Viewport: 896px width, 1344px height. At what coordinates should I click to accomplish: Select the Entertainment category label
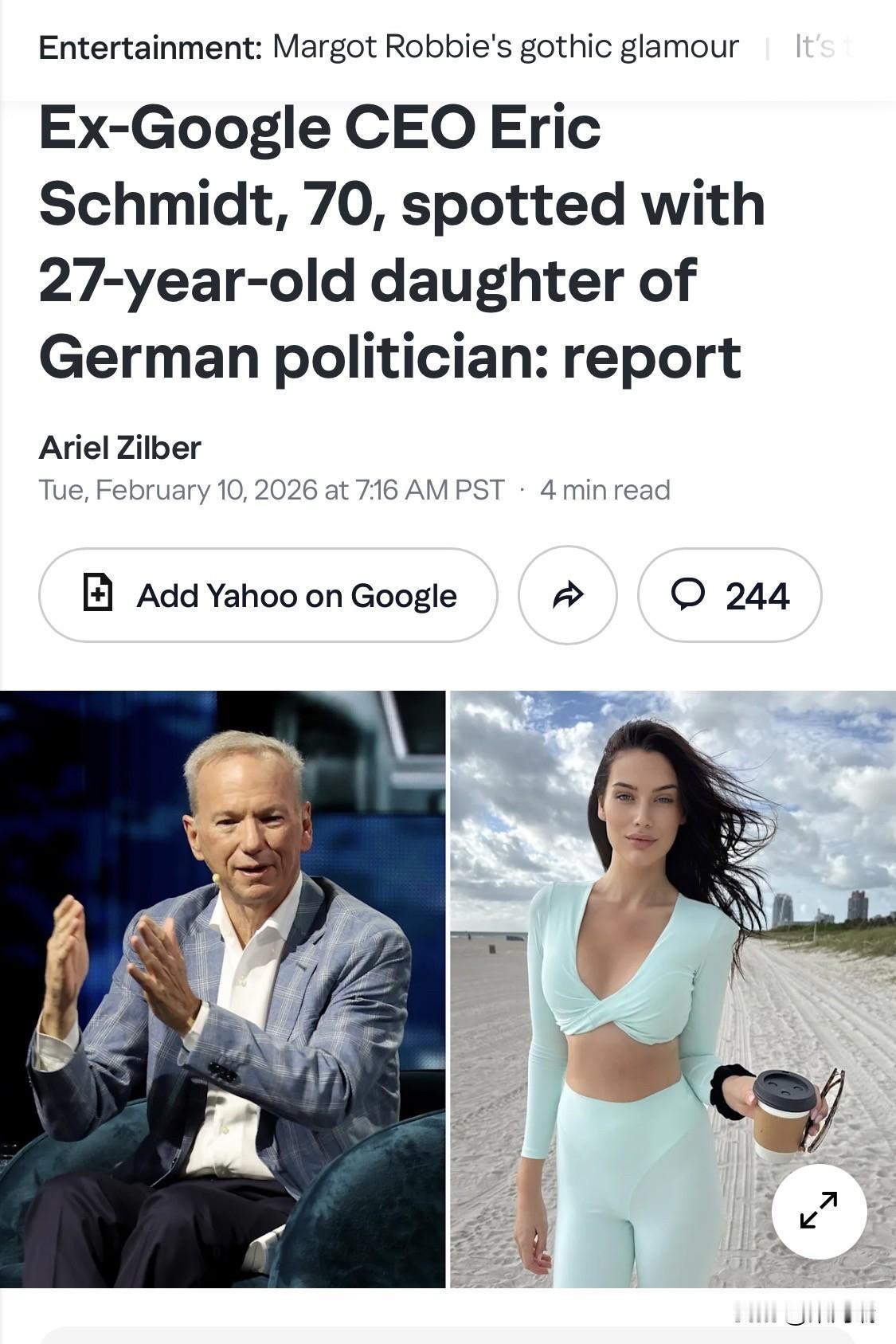[151, 48]
